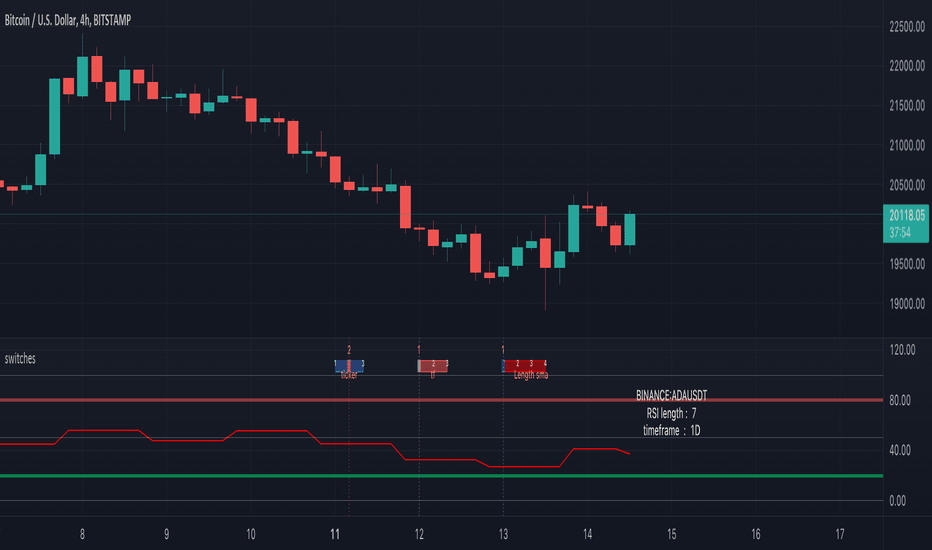This screenshot has width=932, height=550.
Task: Click date 14 on the time axis
Action: point(587,534)
